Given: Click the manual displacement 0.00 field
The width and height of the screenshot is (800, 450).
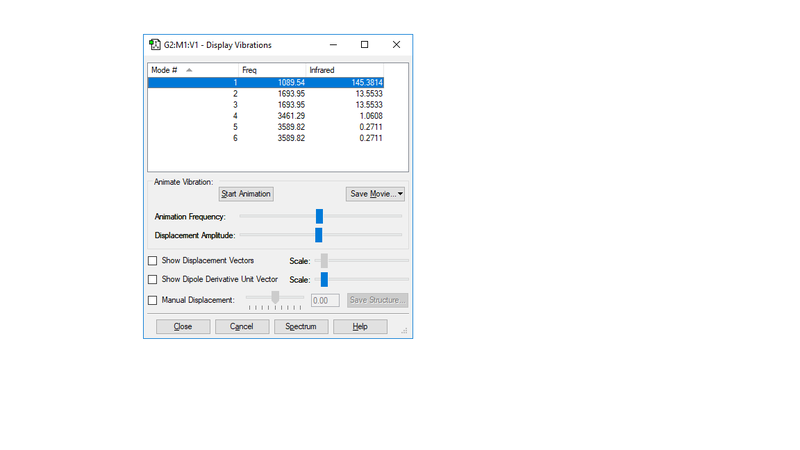Looking at the screenshot, I should (325, 301).
